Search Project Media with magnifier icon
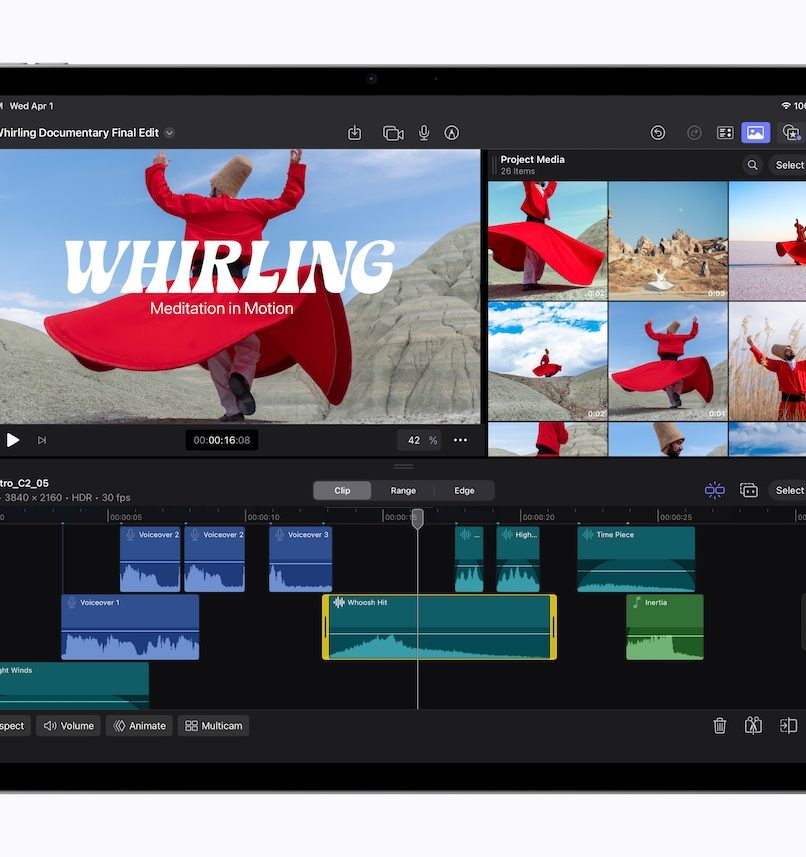The image size is (806, 857). (752, 165)
